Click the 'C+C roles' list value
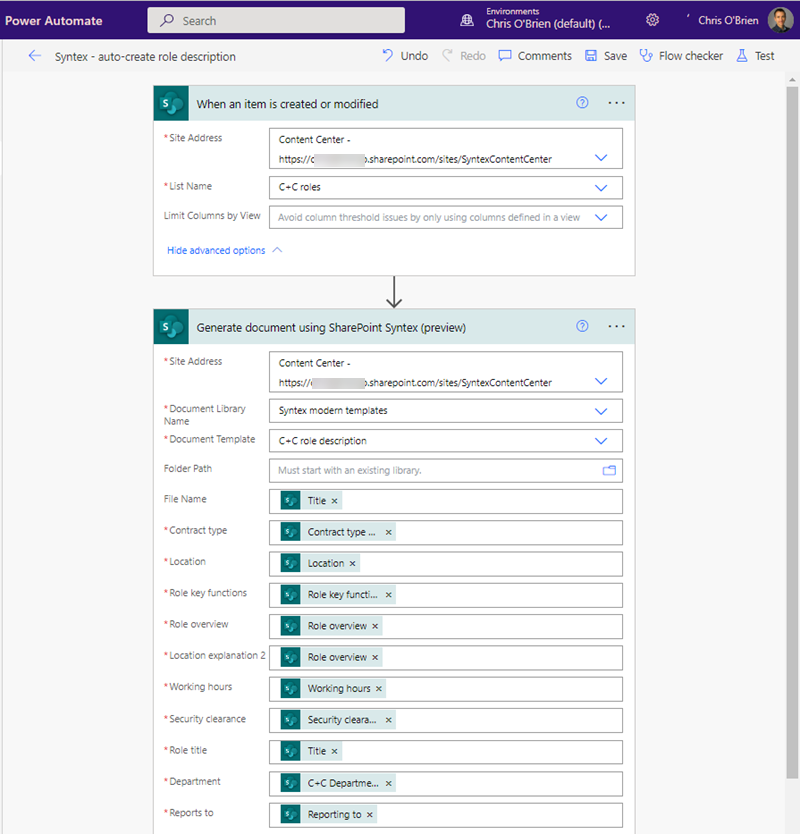800x834 pixels. (x=299, y=187)
